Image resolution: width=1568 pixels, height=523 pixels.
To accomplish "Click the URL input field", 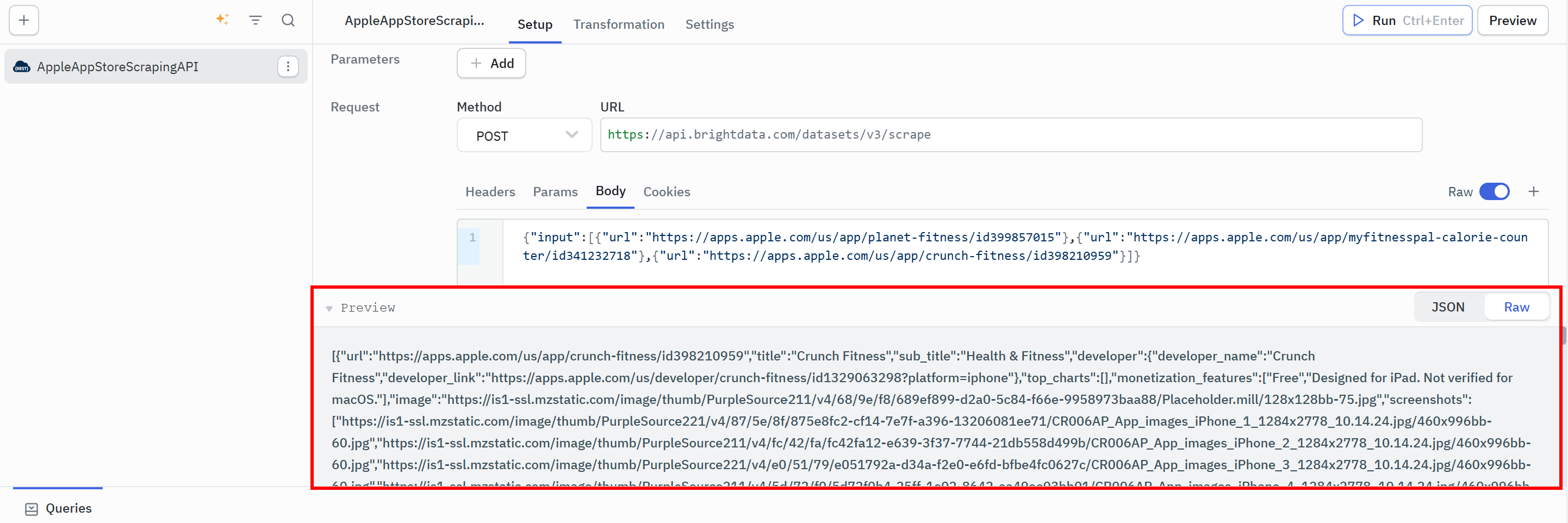I will (1010, 134).
